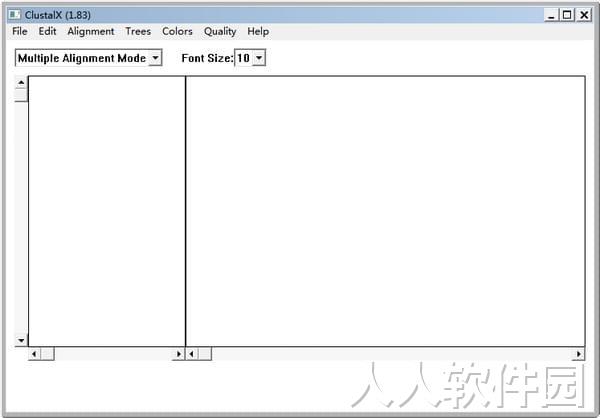Maximize the ClustalX window
This screenshot has width=600, height=418.
pos(567,15)
